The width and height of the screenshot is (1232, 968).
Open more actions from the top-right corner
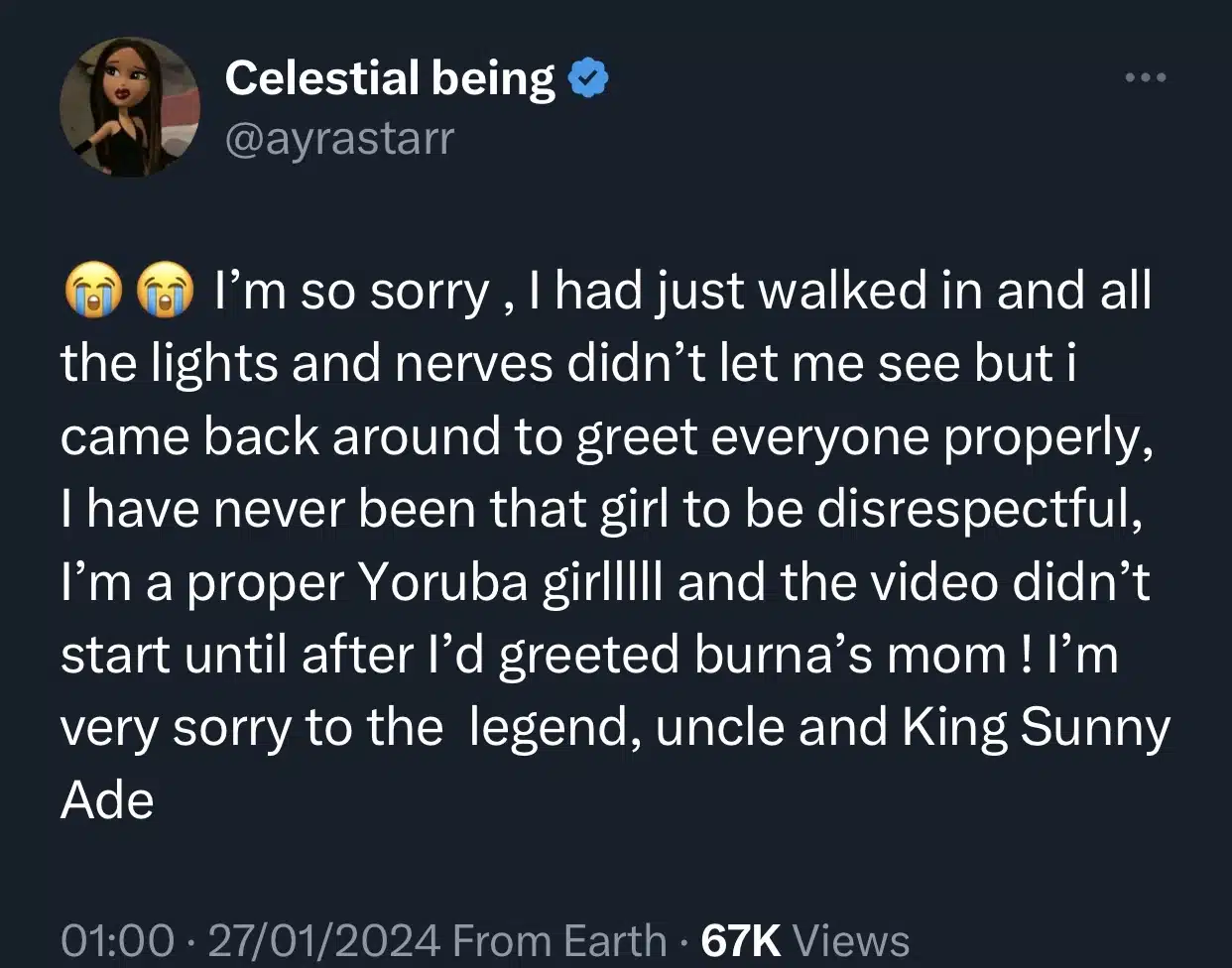(1146, 75)
